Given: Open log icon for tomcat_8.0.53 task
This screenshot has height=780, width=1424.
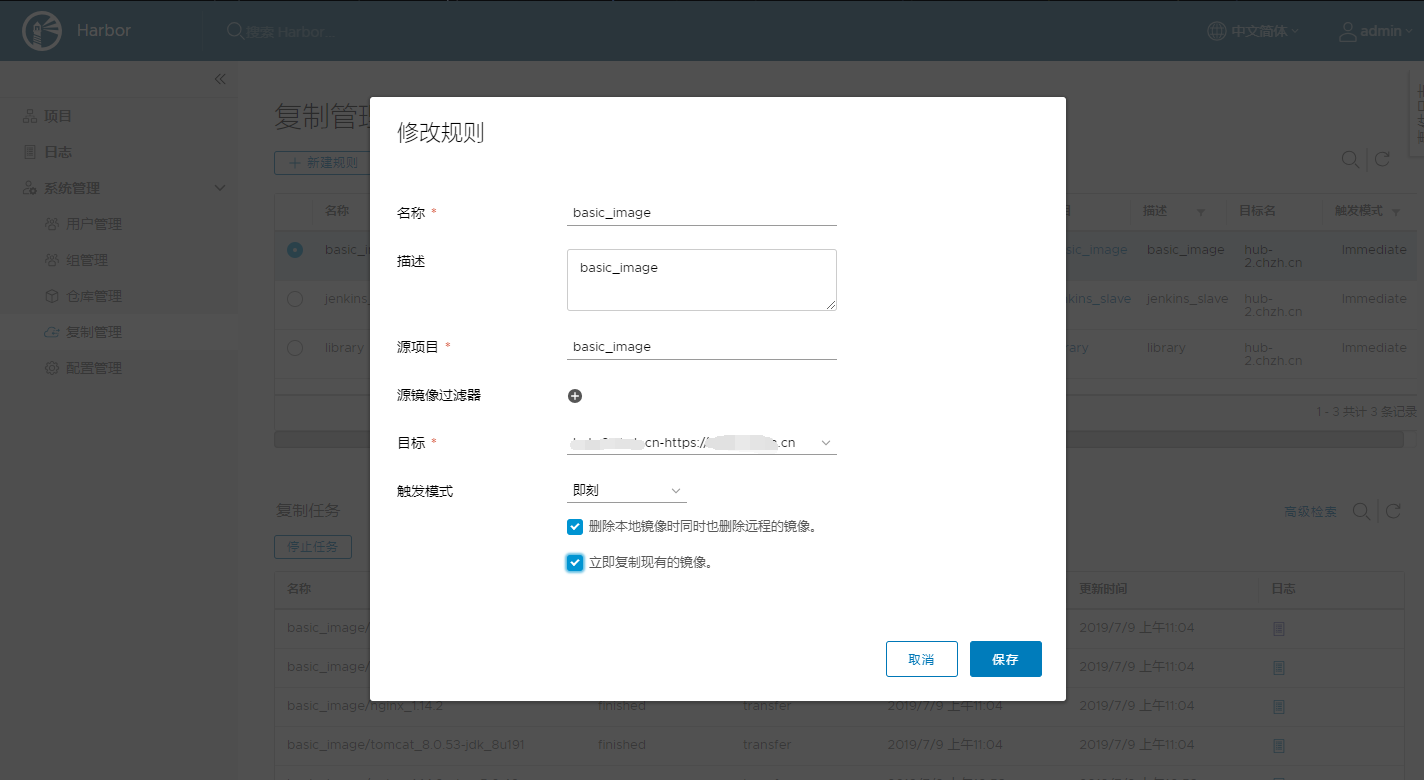Looking at the screenshot, I should point(1279,745).
